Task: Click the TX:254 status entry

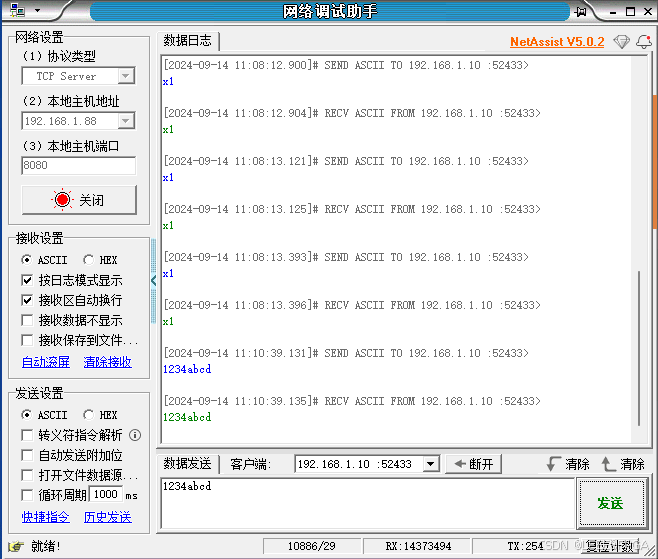Action: point(525,546)
